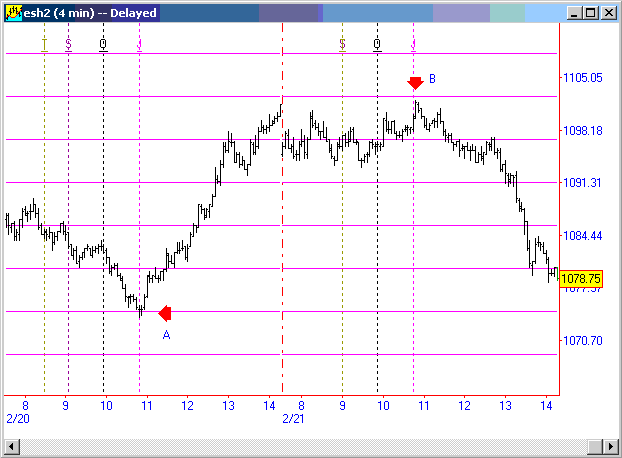This screenshot has width=622, height=458.
Task: Minimize the esh2 chart window
Action: point(573,13)
